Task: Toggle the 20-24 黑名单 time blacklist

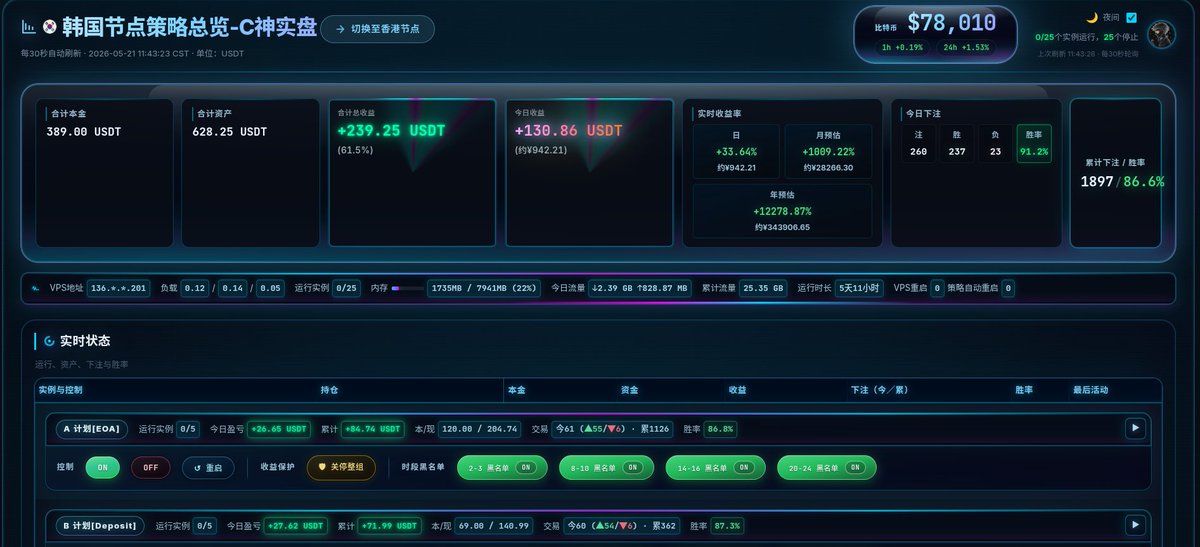Action: coord(826,467)
